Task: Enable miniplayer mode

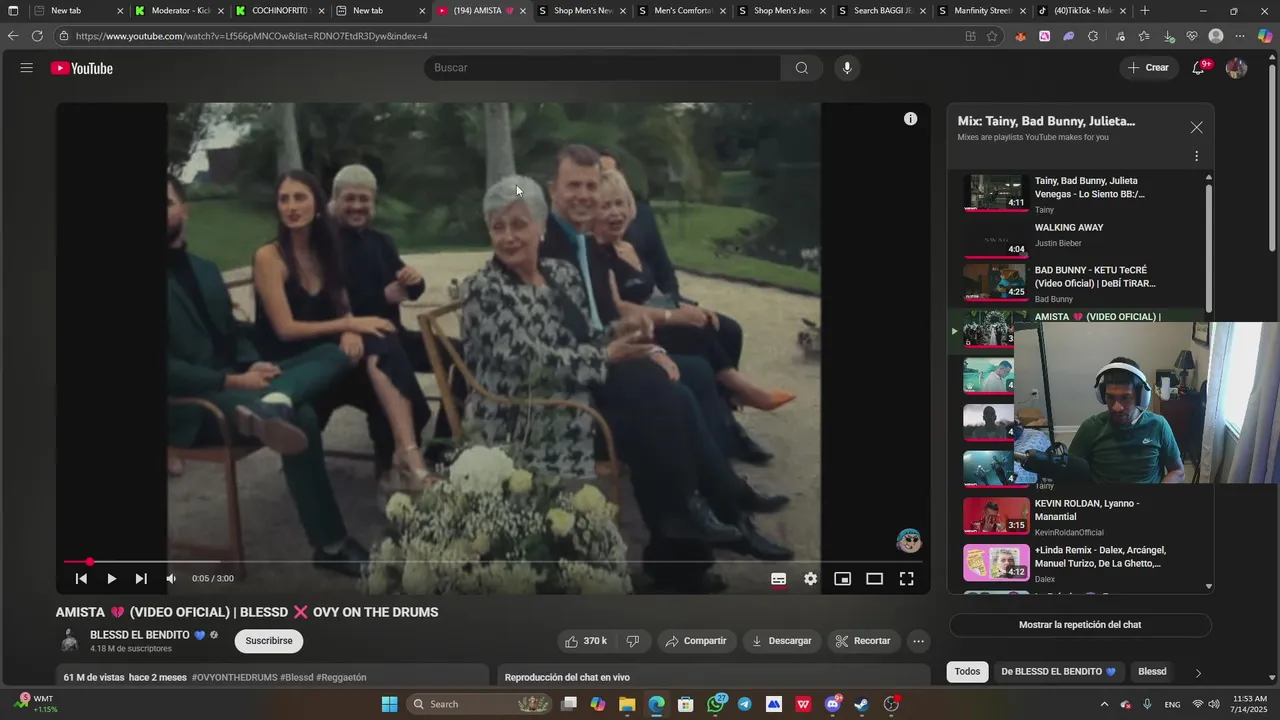Action: [x=842, y=579]
